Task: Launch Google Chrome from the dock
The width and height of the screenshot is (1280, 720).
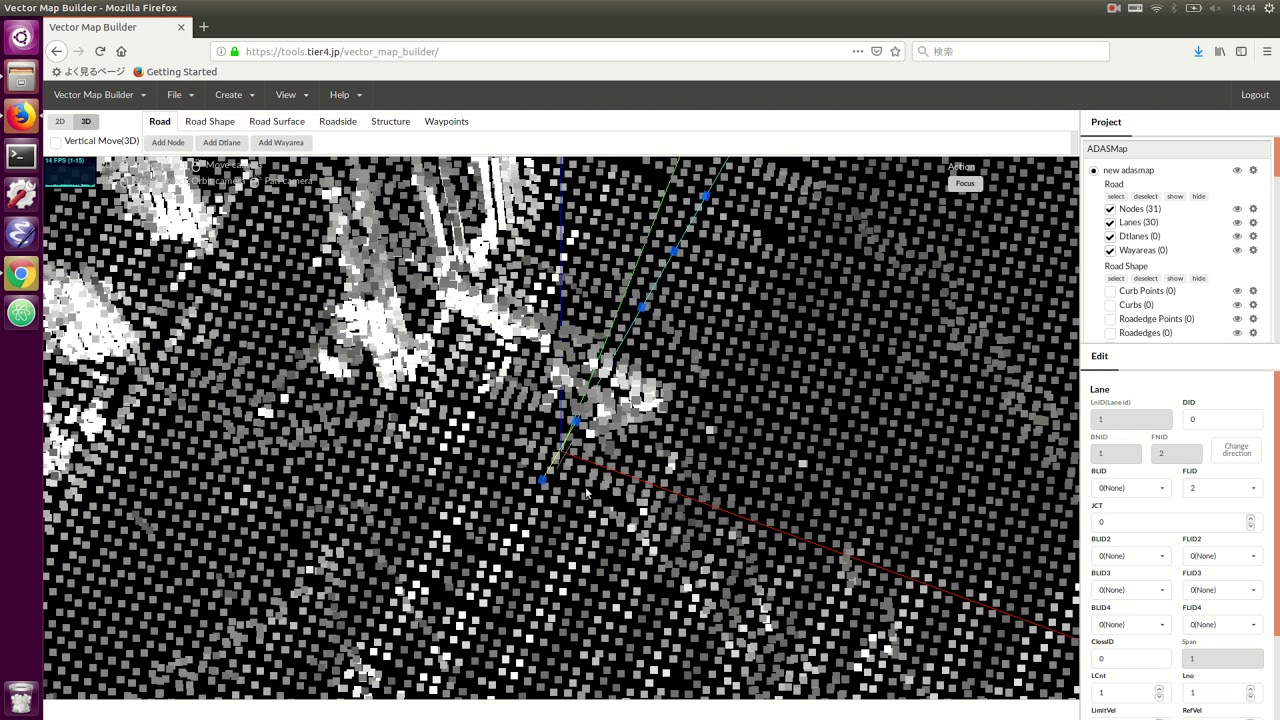Action: pos(21,274)
